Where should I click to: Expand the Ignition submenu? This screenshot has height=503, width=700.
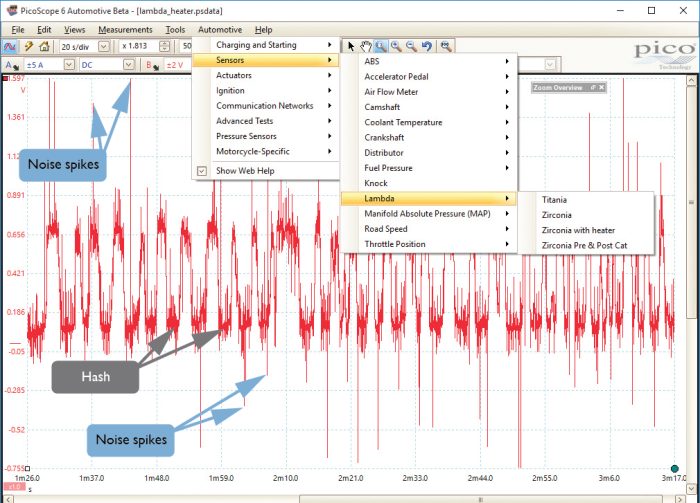(x=266, y=91)
